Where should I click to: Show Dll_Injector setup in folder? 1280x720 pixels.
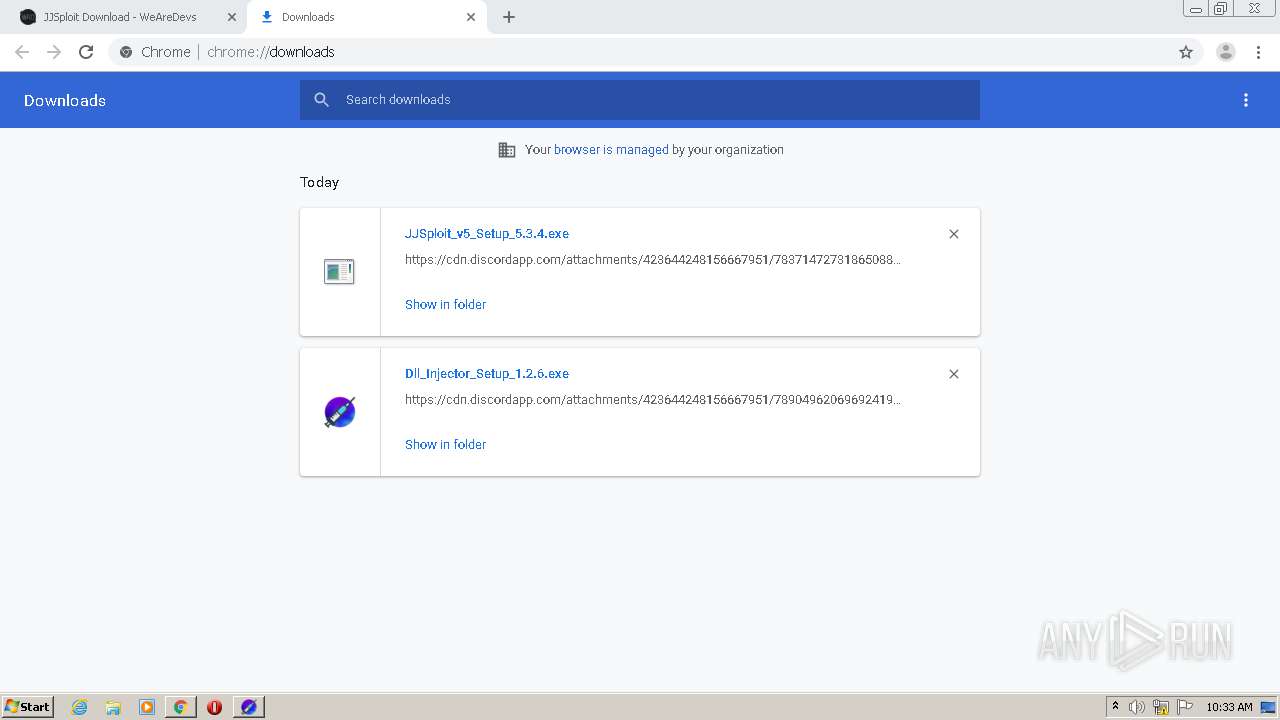(x=446, y=445)
